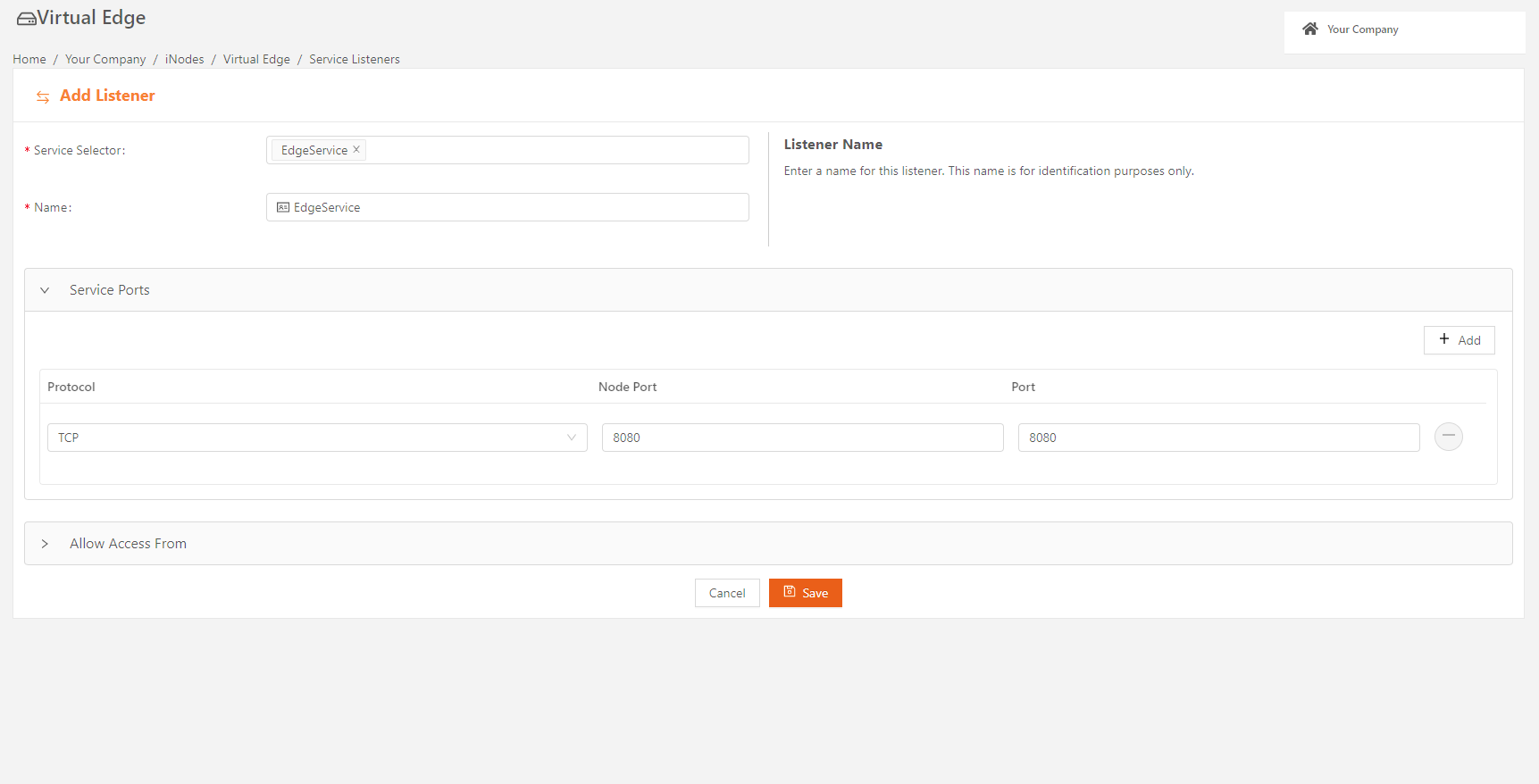Click the Node Port column header

point(628,387)
